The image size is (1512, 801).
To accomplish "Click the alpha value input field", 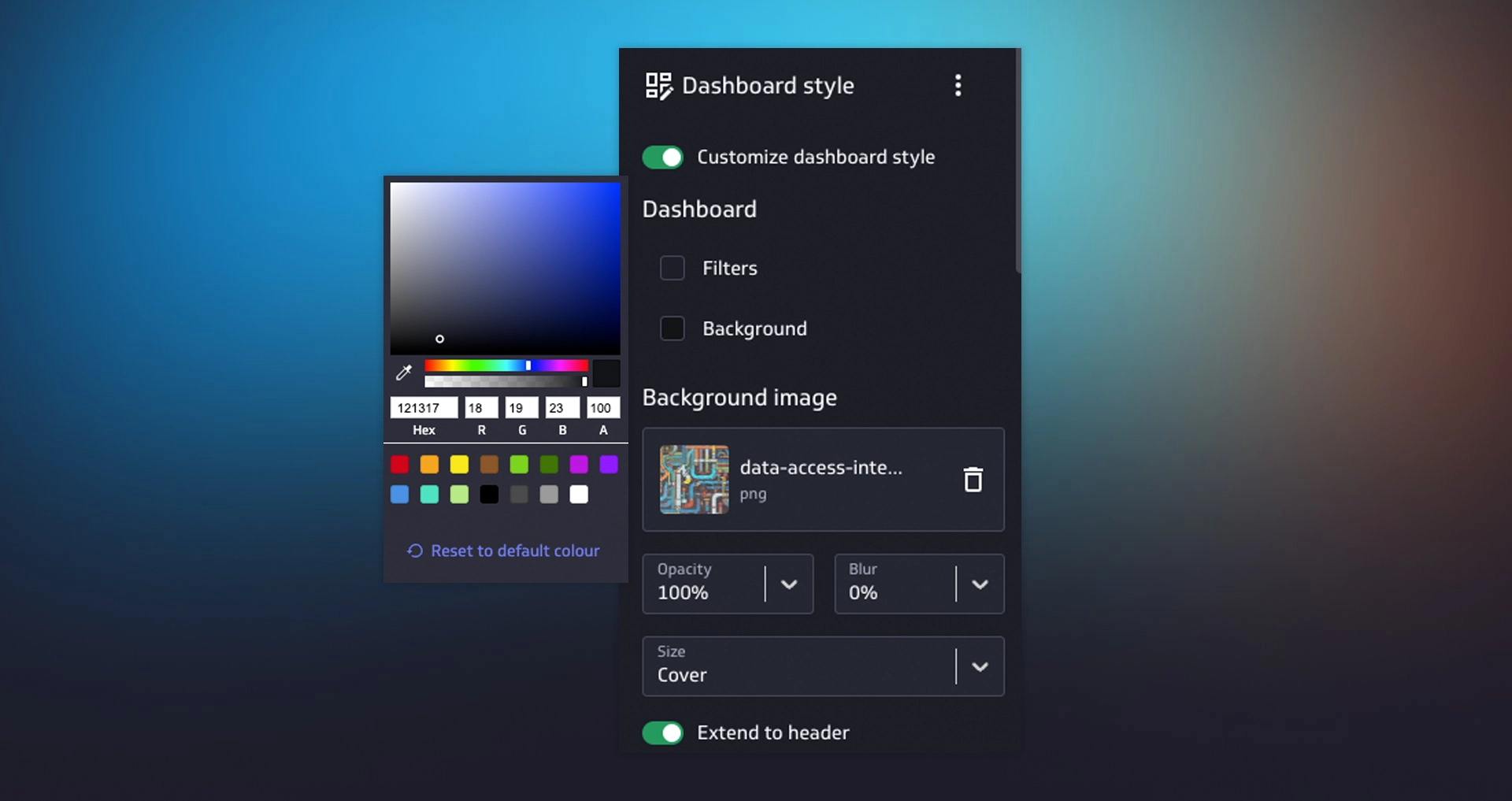I will [602, 408].
